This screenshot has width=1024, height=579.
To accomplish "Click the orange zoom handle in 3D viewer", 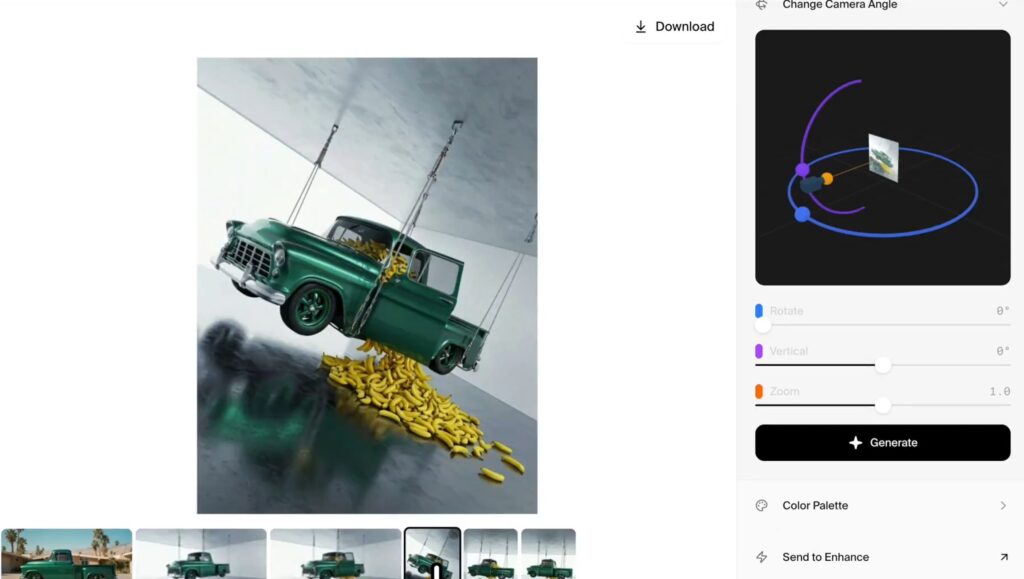I will 827,179.
